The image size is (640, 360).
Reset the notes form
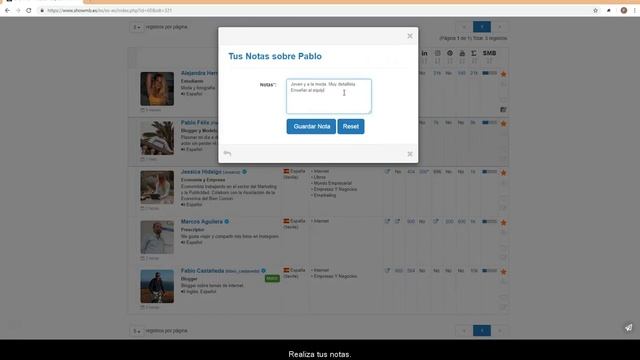pyautogui.click(x=351, y=127)
